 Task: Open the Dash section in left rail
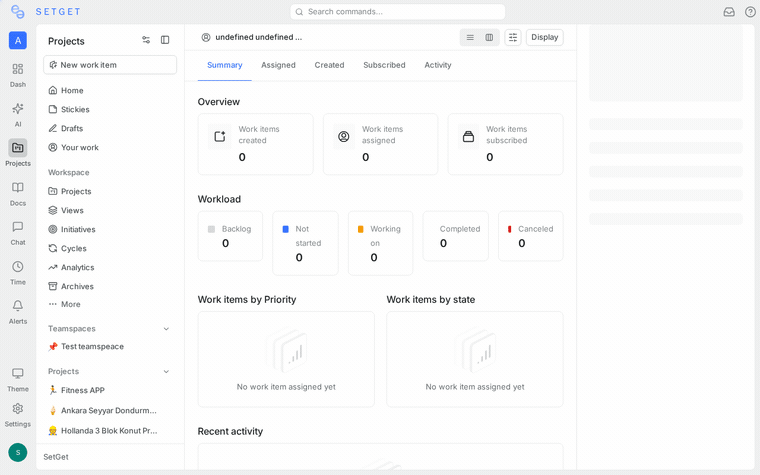[17, 75]
